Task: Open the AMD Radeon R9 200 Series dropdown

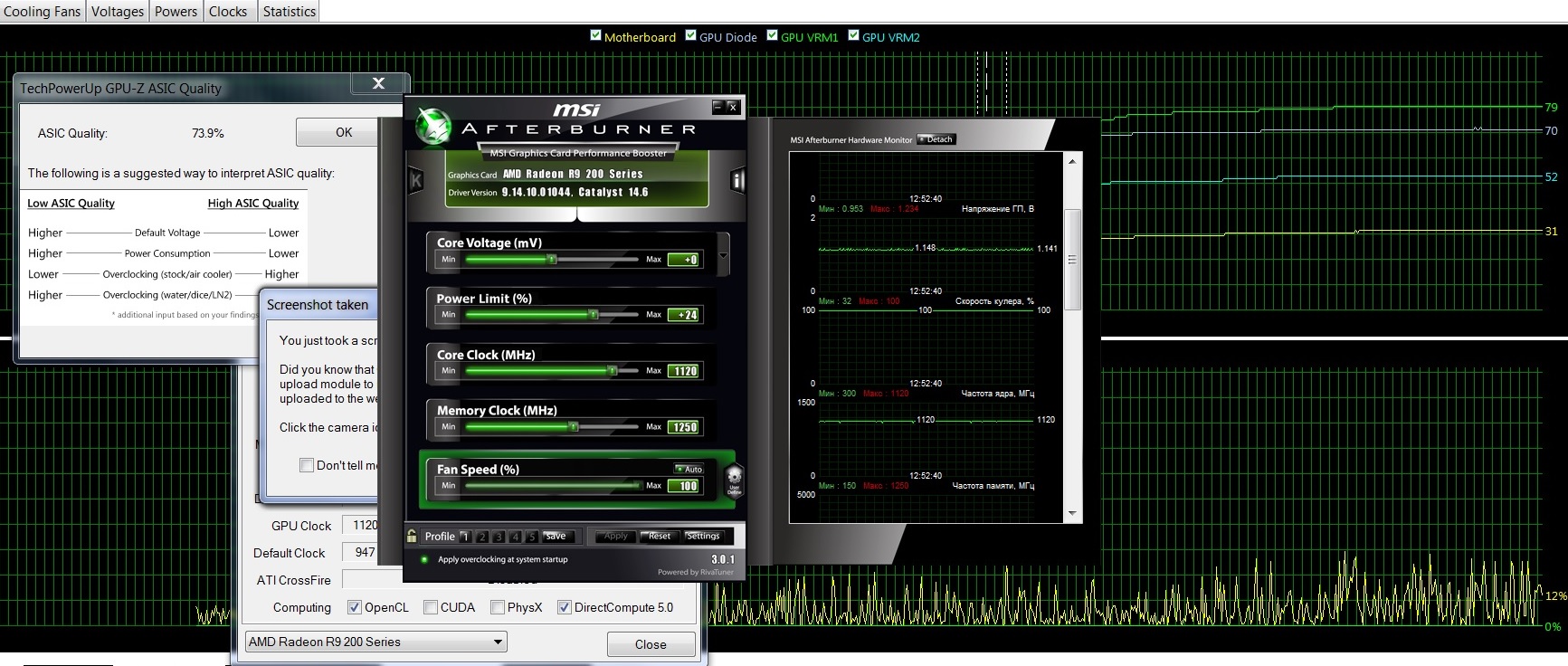Action: point(376,642)
